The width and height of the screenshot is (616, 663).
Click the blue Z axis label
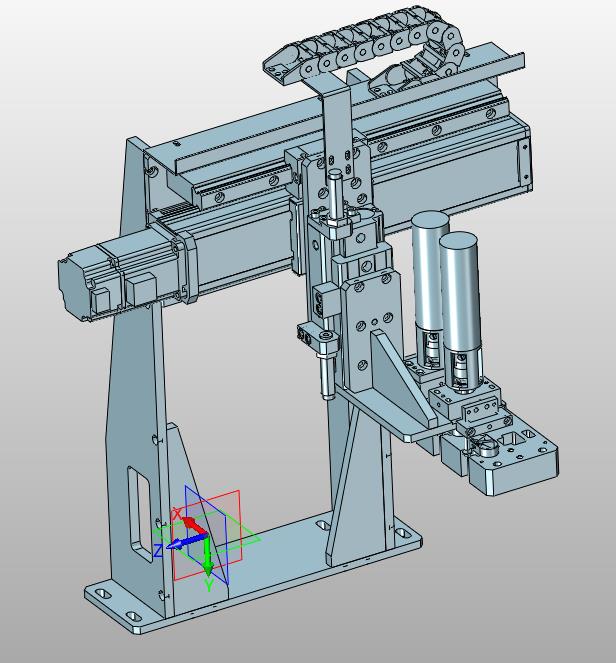coord(158,551)
